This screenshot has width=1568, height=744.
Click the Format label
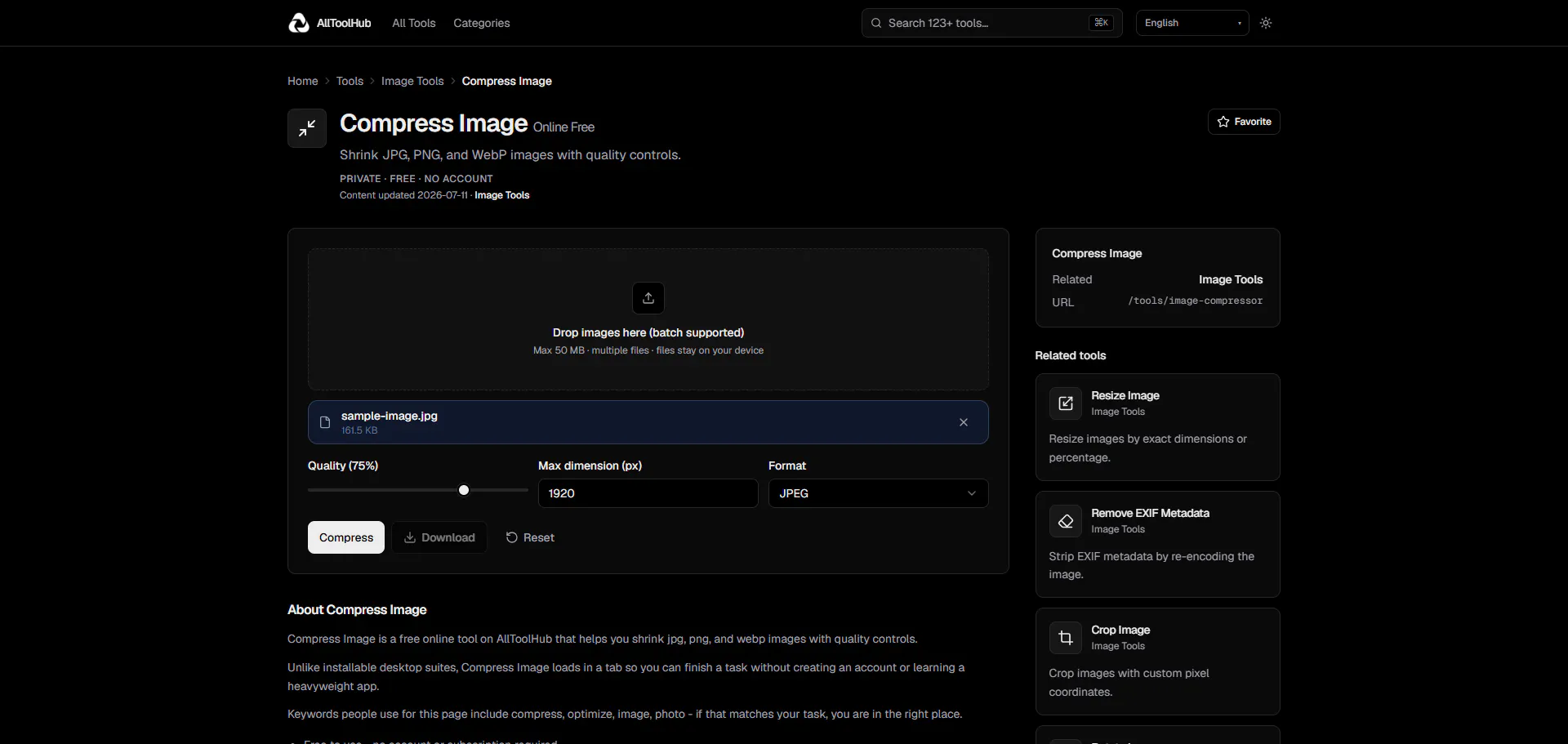[787, 466]
